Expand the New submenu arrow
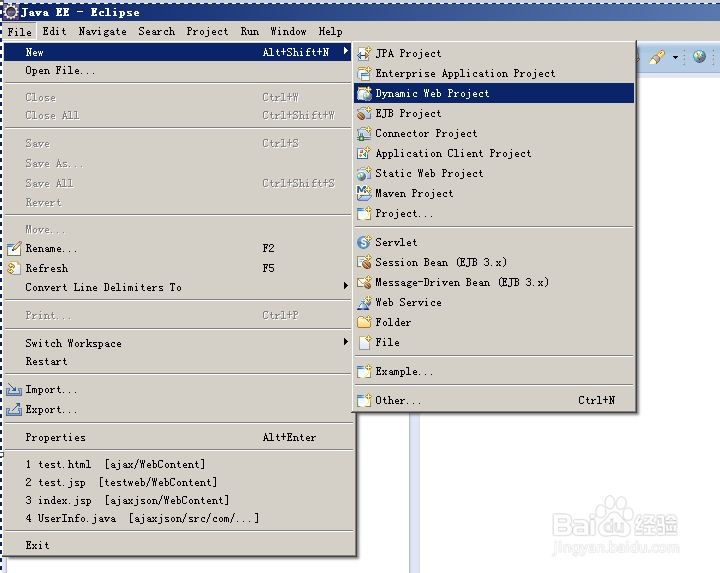The height and width of the screenshot is (573, 720). 346,51
